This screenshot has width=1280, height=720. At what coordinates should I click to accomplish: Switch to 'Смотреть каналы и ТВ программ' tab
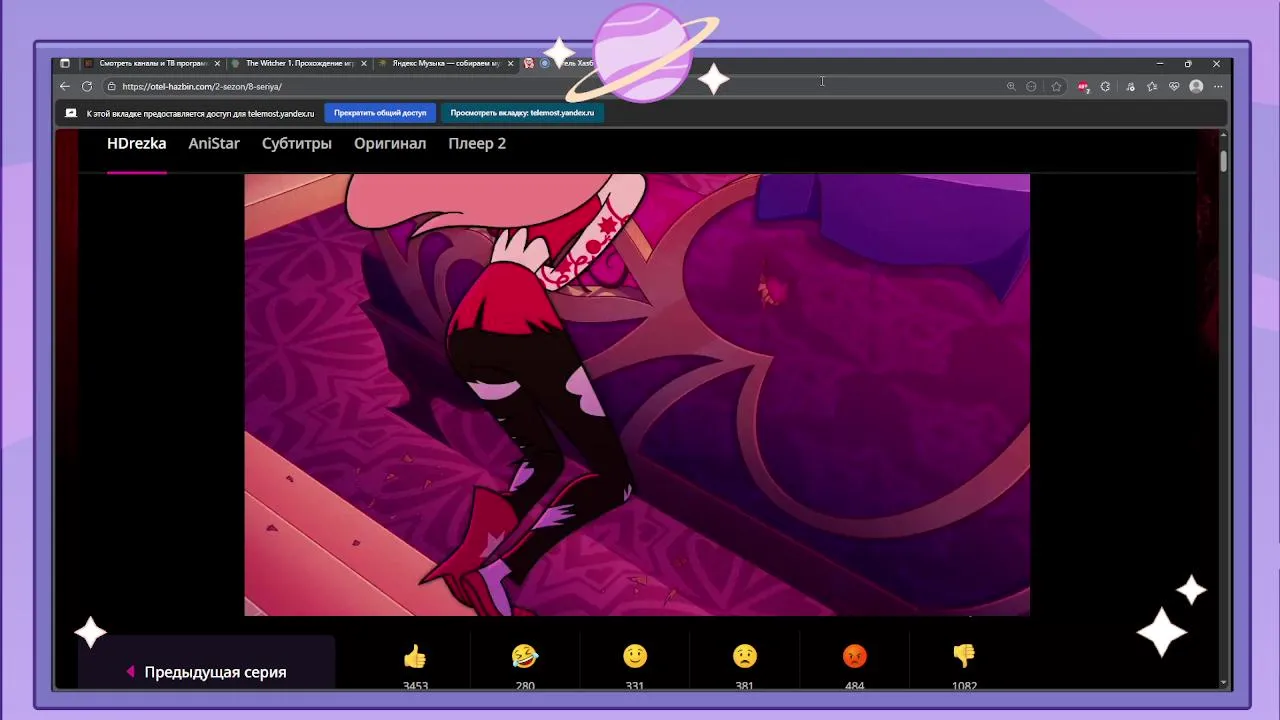152,63
